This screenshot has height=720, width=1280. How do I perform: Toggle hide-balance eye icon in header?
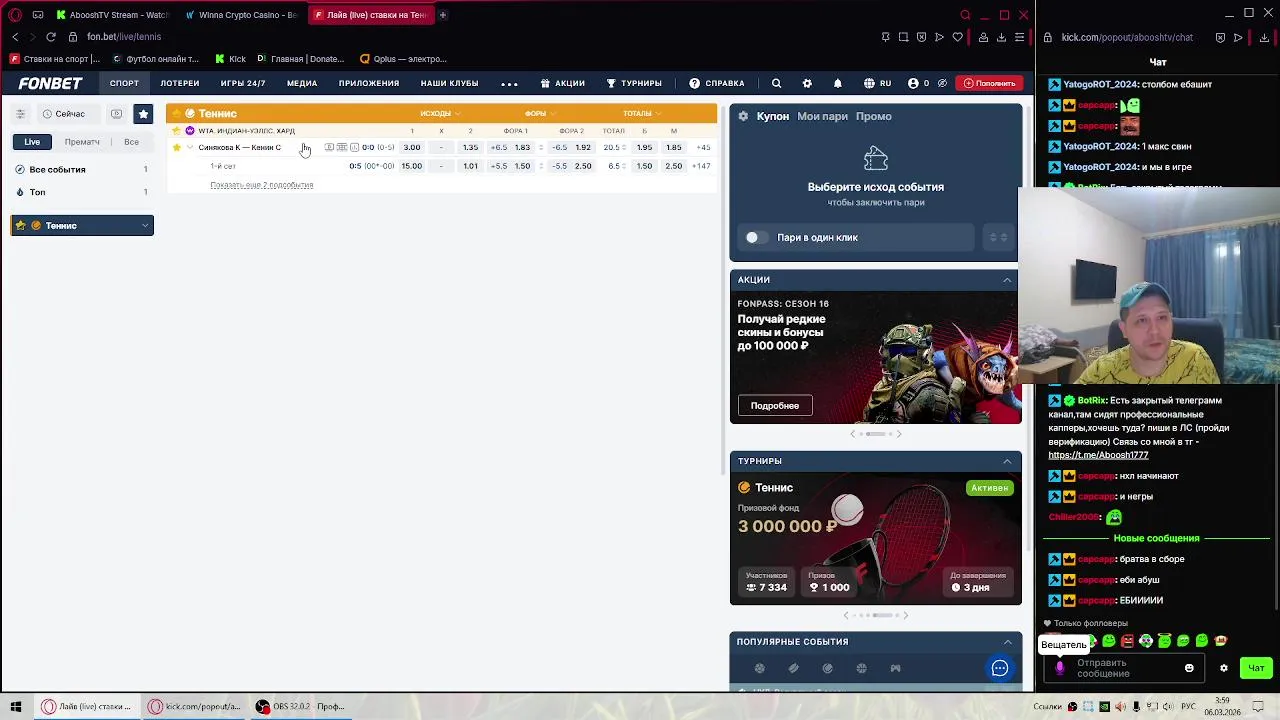(942, 83)
